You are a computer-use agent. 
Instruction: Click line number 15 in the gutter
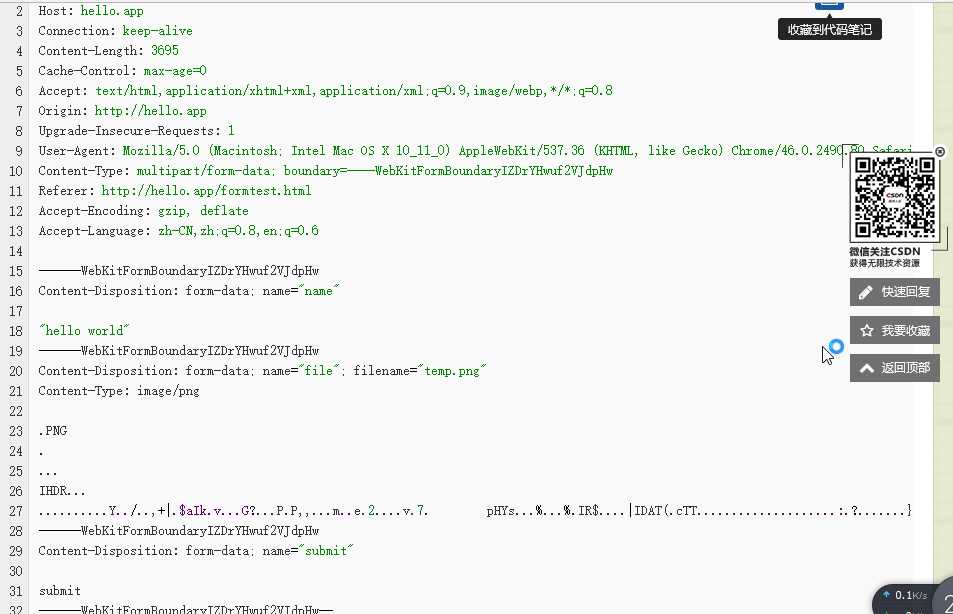click(16, 271)
